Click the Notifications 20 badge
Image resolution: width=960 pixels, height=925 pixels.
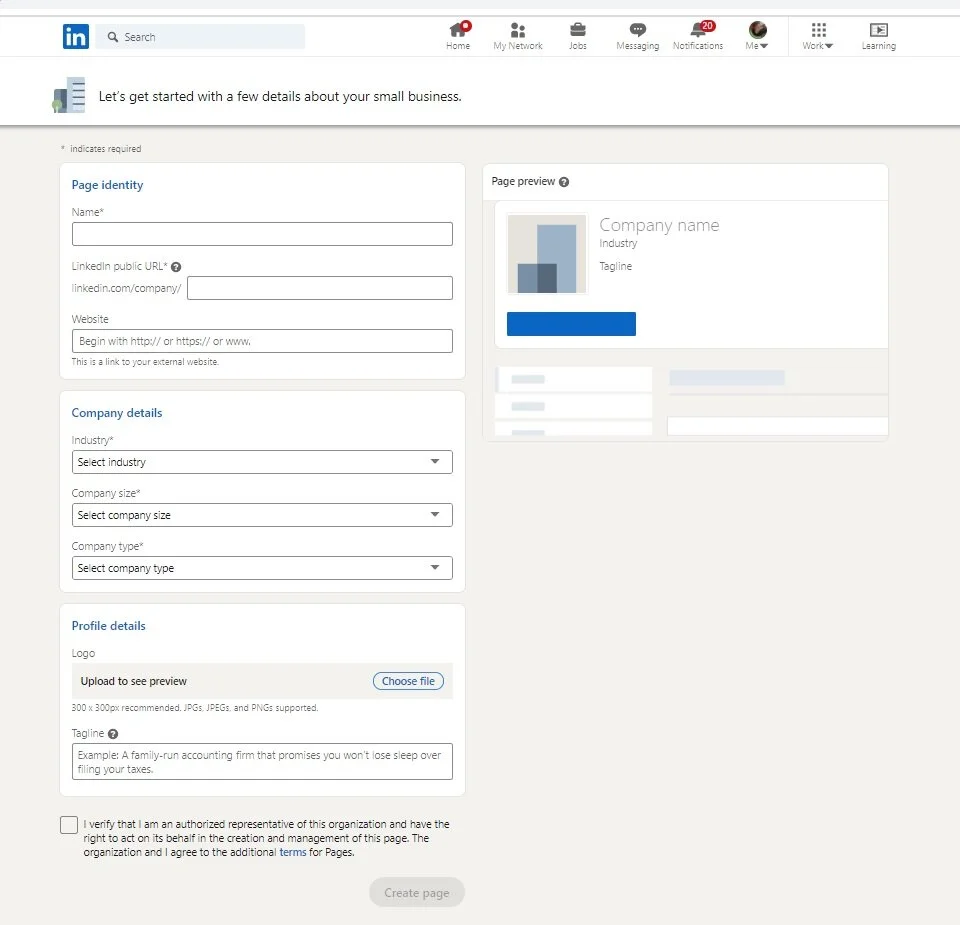pyautogui.click(x=708, y=26)
